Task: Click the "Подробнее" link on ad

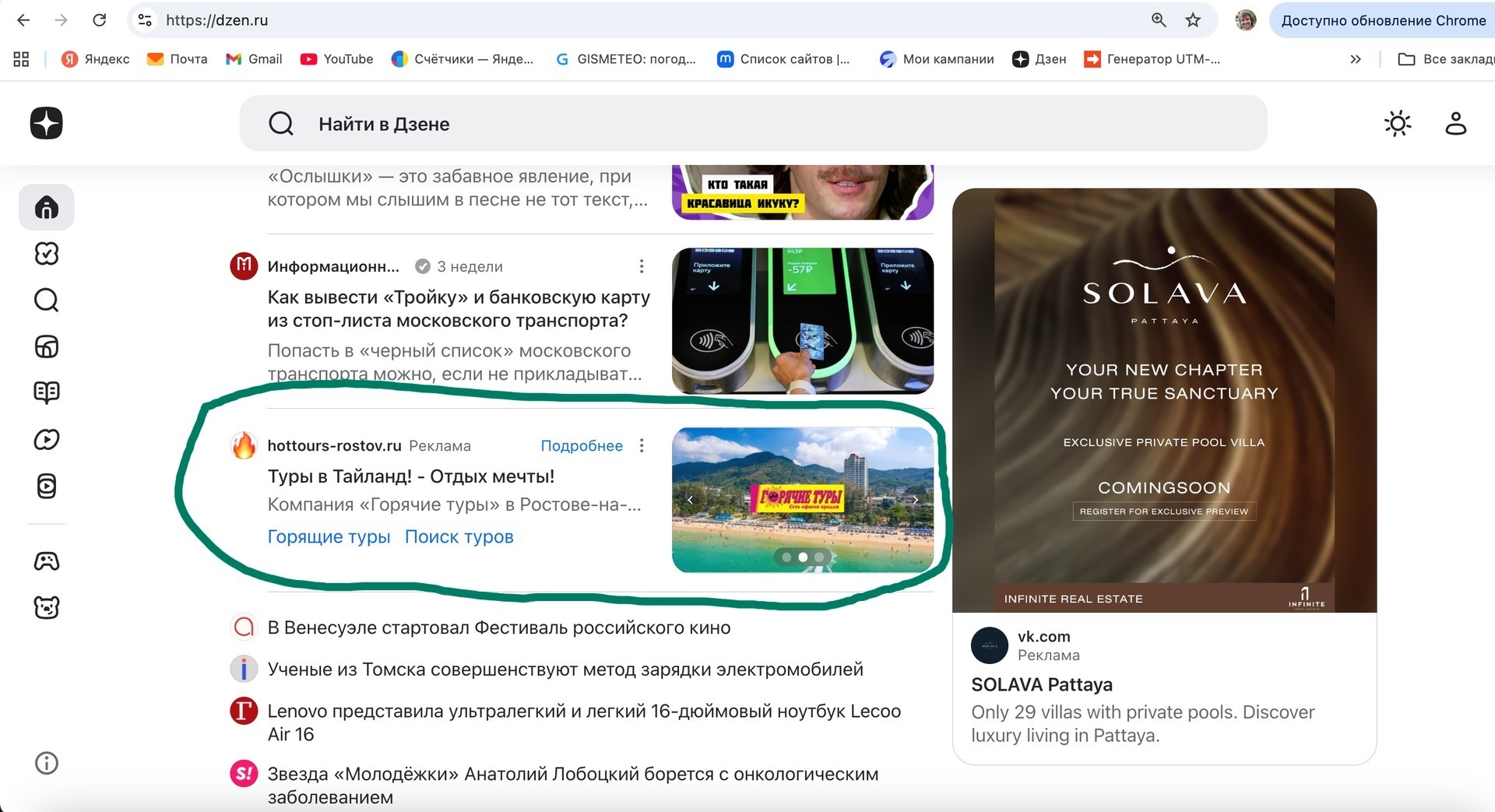Action: [581, 445]
